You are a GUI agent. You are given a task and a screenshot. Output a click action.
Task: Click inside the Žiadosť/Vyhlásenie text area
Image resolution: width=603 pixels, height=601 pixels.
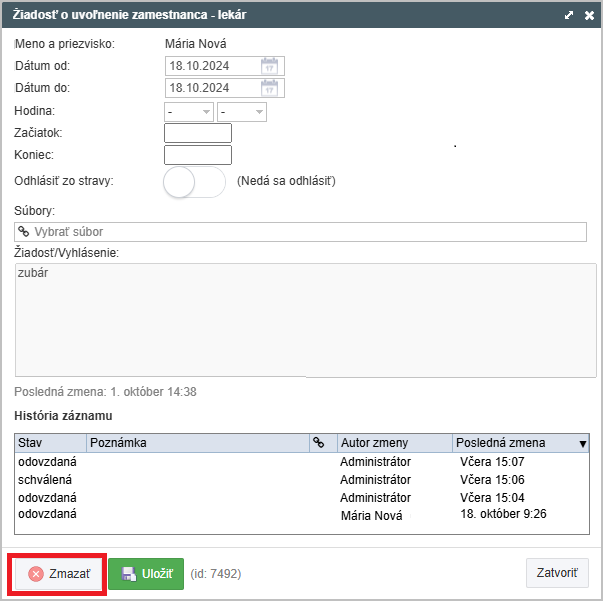306,320
